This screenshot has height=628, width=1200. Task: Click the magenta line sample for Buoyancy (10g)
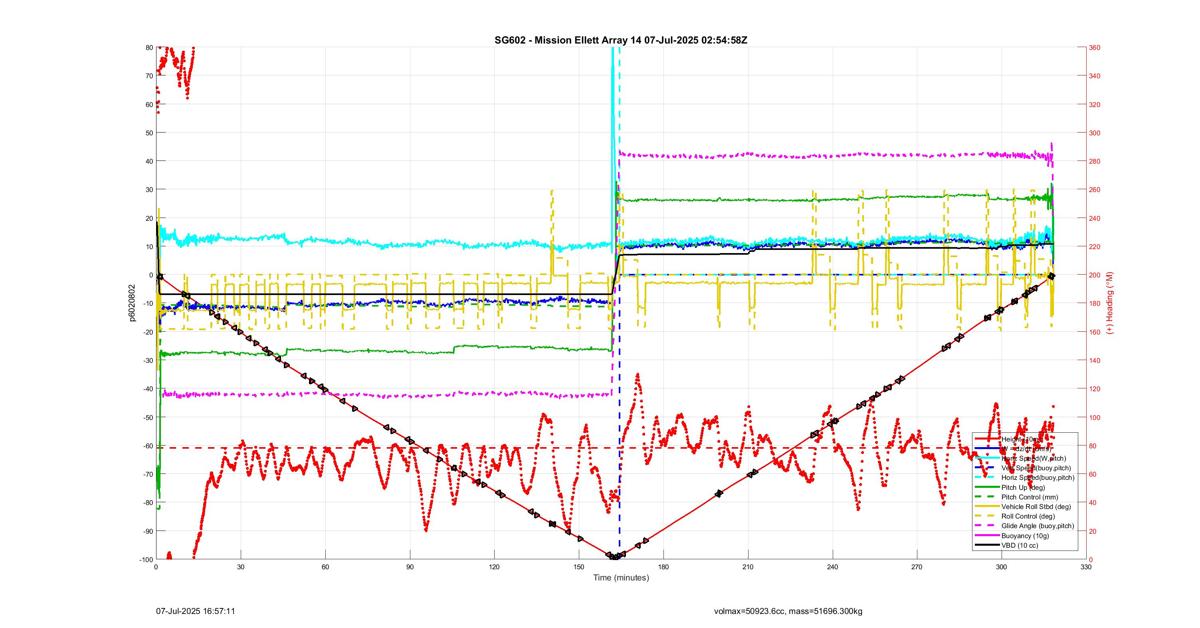[987, 535]
